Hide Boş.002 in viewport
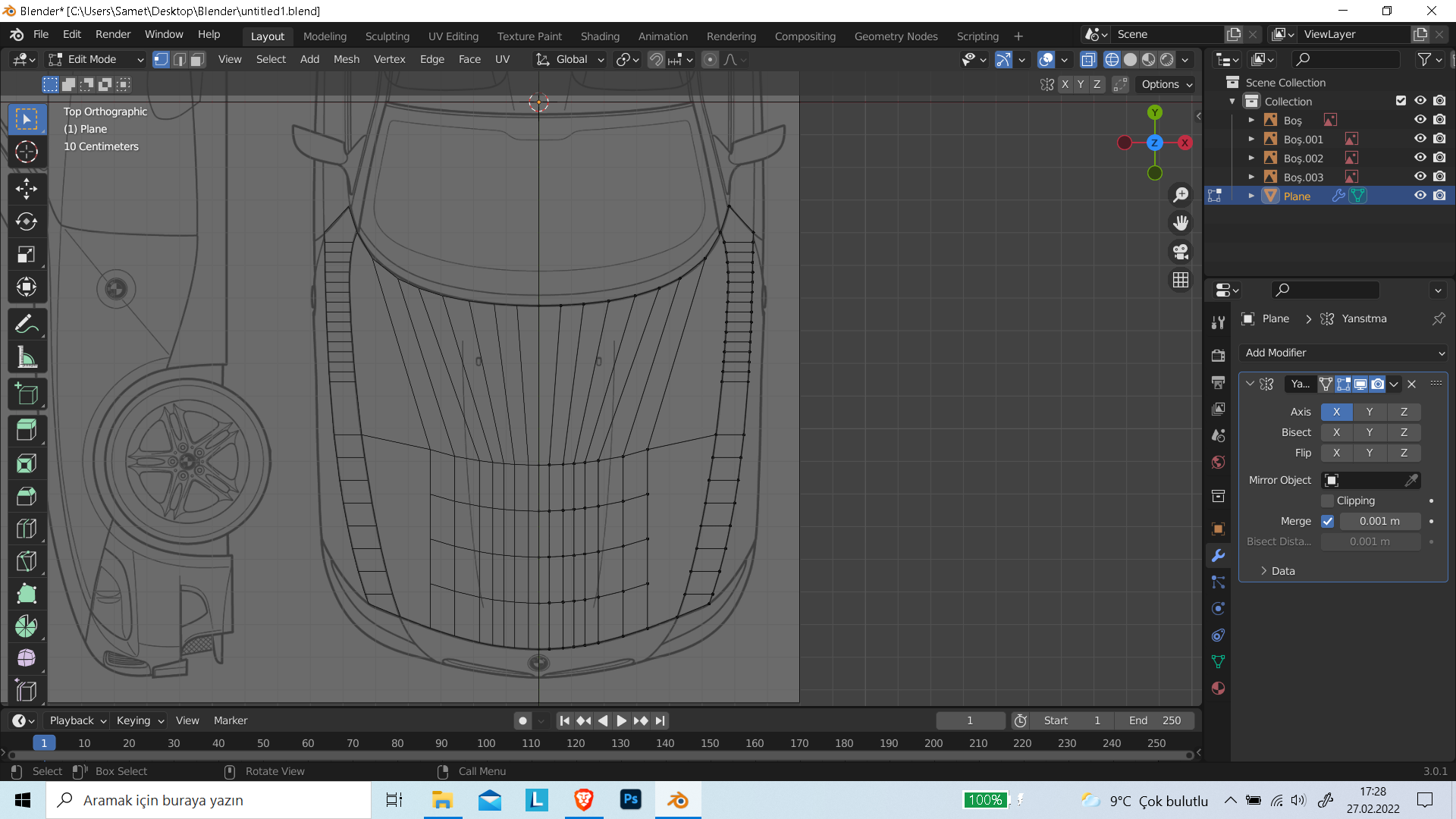The width and height of the screenshot is (1456, 819). tap(1420, 158)
